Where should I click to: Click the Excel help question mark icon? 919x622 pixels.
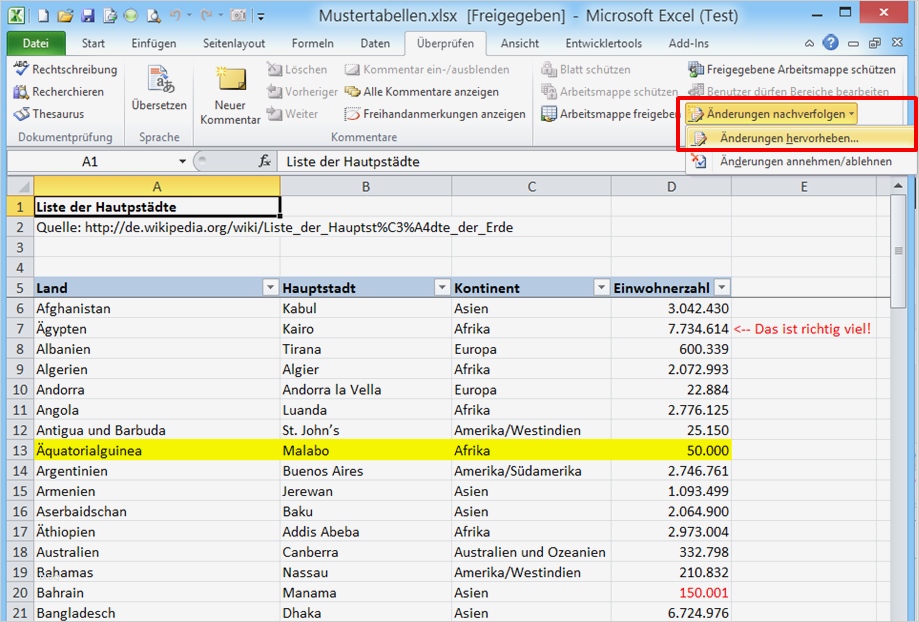click(x=831, y=43)
